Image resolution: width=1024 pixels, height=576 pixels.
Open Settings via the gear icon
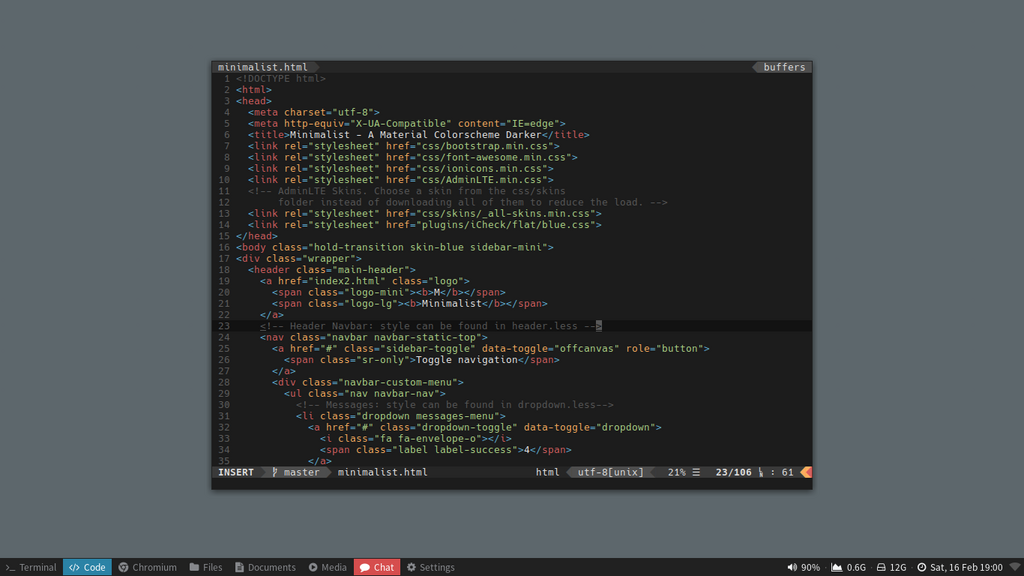pos(411,567)
